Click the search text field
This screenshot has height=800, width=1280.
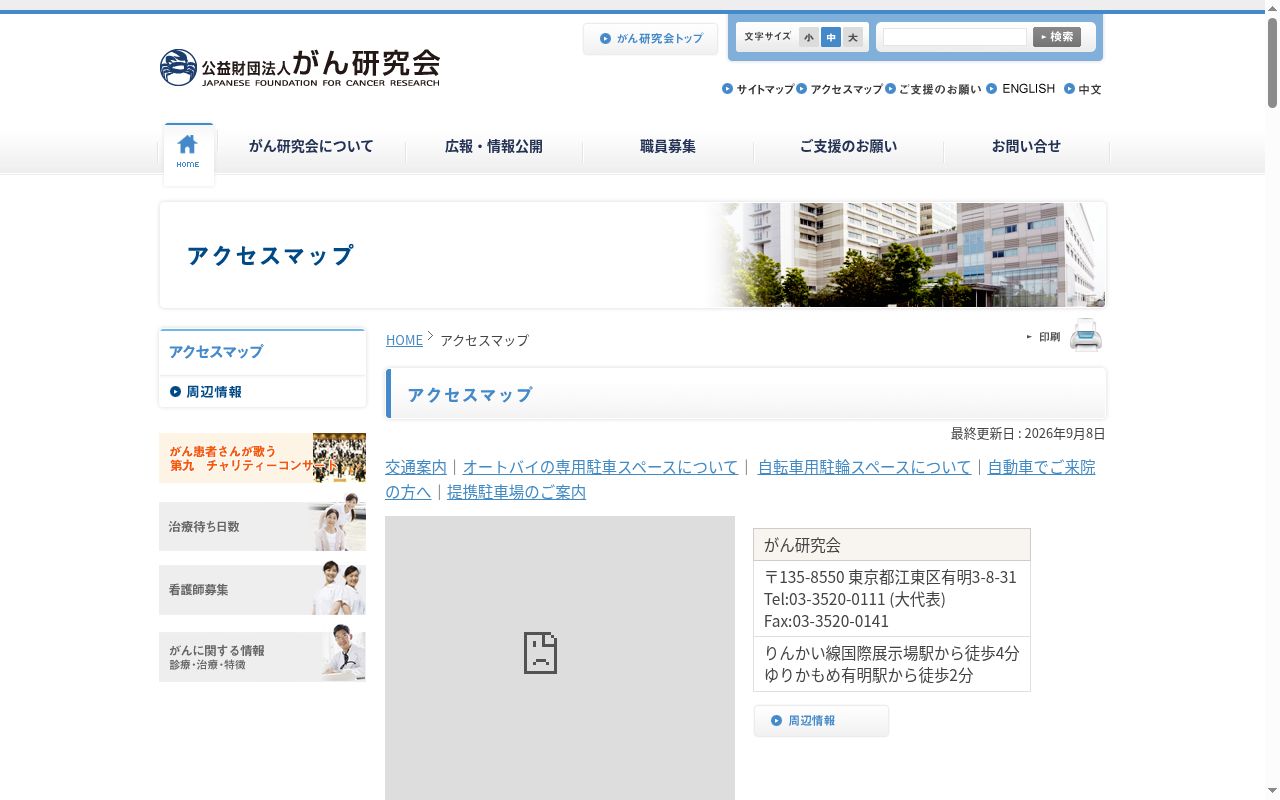[x=955, y=37]
